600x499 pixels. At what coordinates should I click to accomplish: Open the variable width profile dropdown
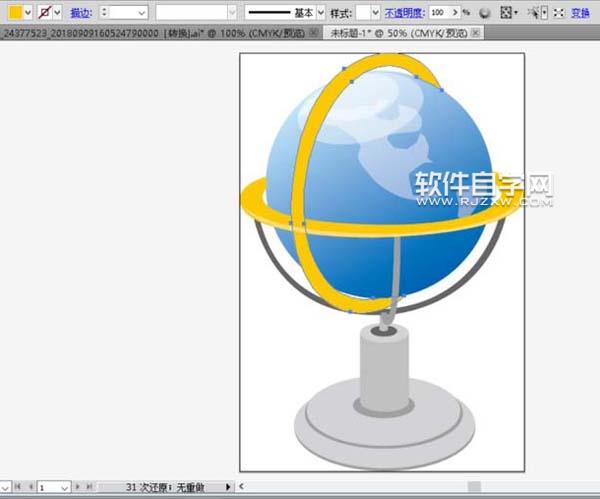coord(232,13)
